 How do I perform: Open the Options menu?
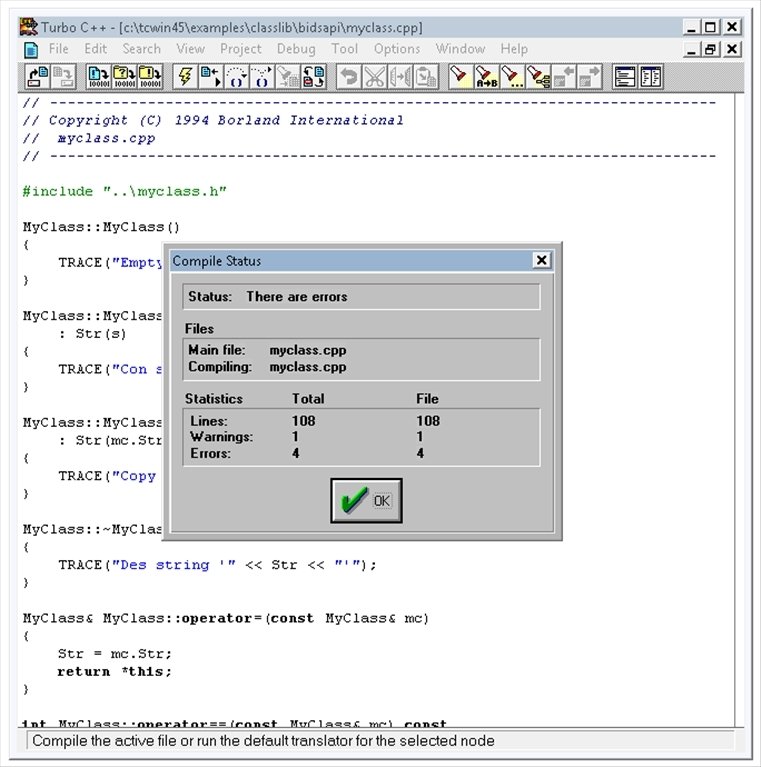(397, 49)
